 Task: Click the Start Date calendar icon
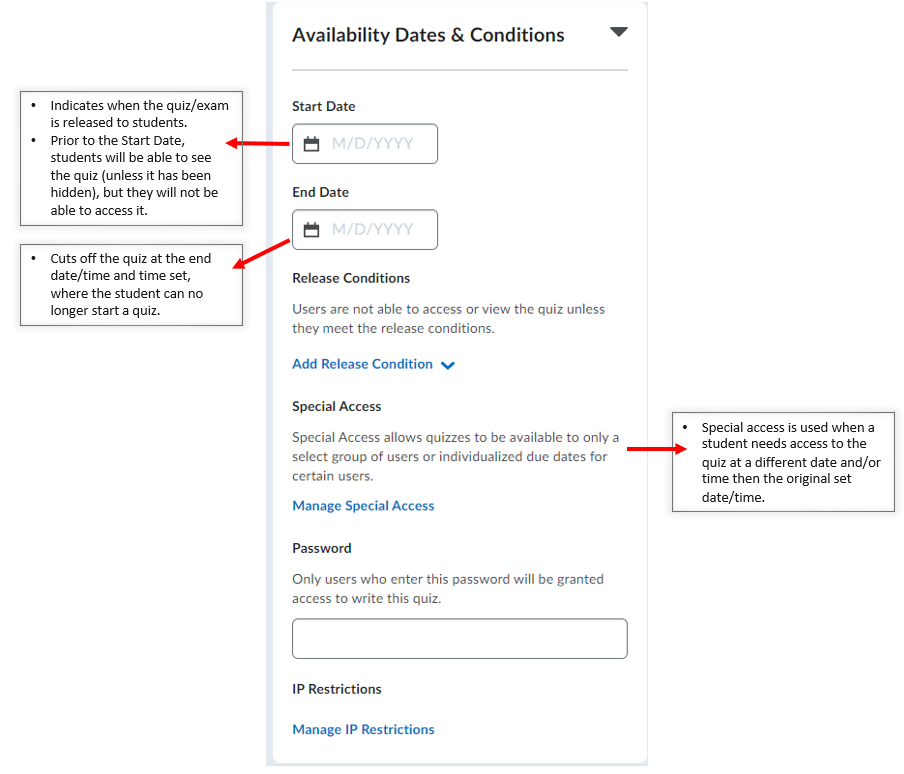[310, 144]
